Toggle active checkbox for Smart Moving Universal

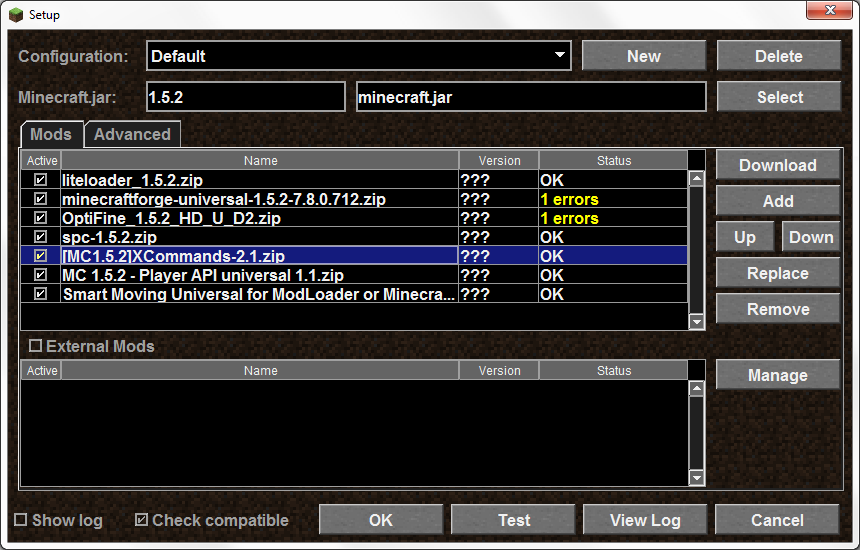41,293
